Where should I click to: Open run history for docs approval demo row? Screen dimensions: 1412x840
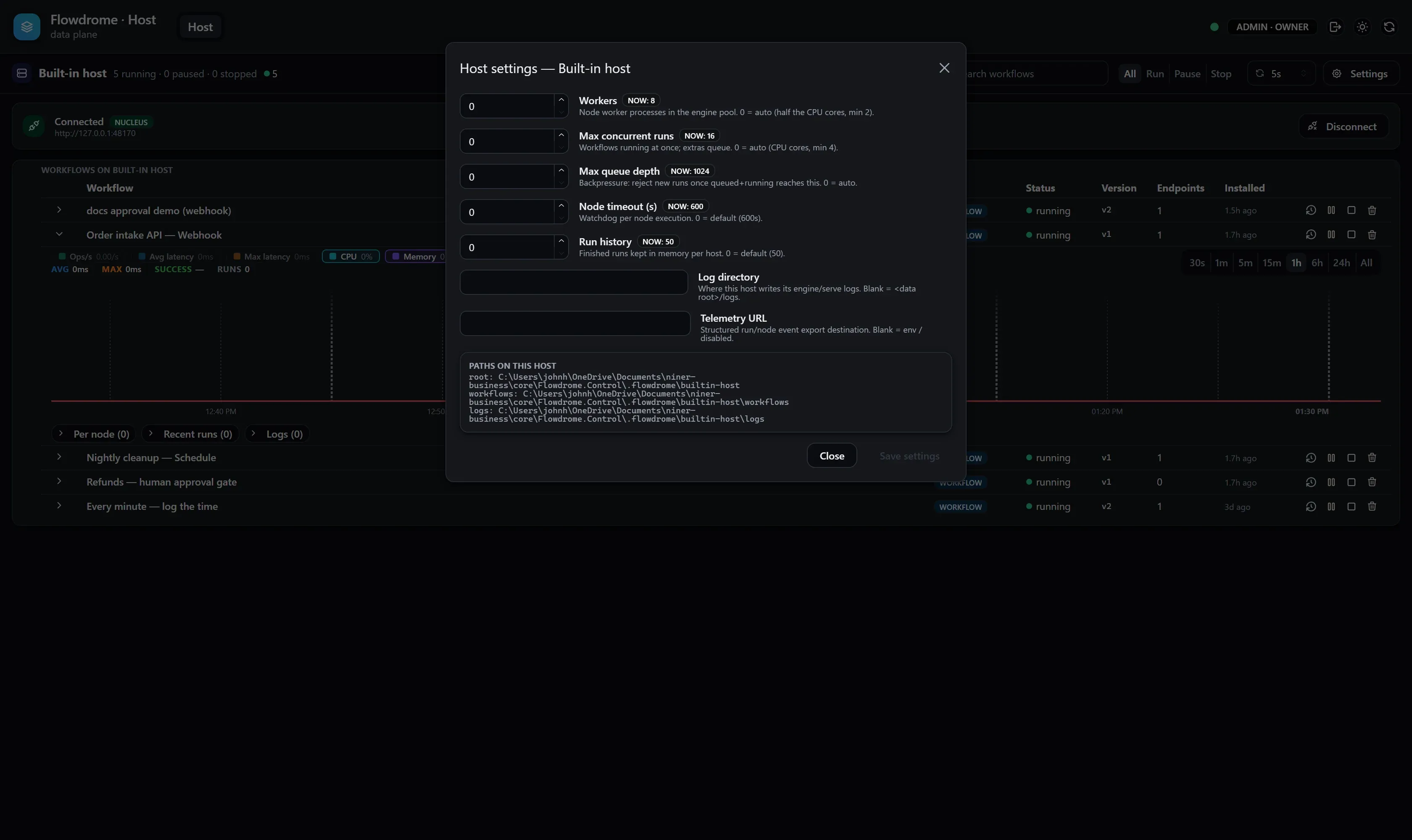pyautogui.click(x=1311, y=210)
